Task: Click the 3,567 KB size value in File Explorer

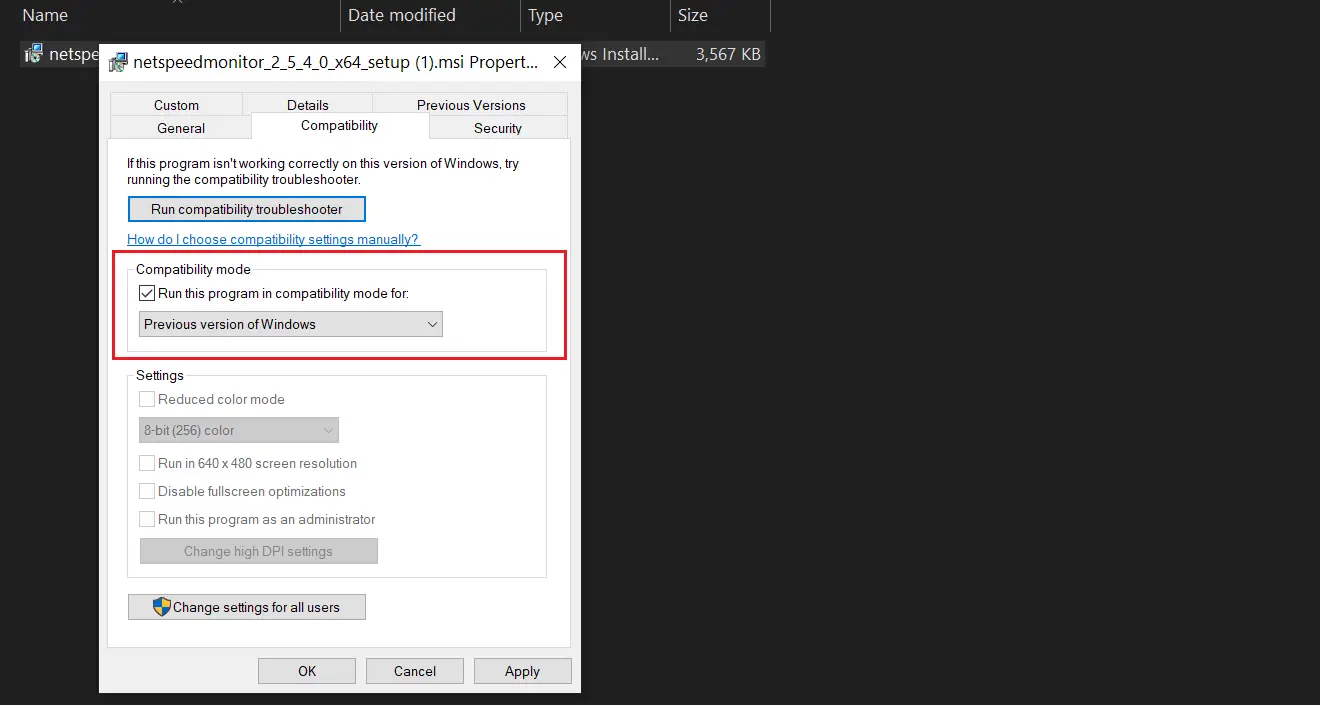Action: [x=728, y=54]
